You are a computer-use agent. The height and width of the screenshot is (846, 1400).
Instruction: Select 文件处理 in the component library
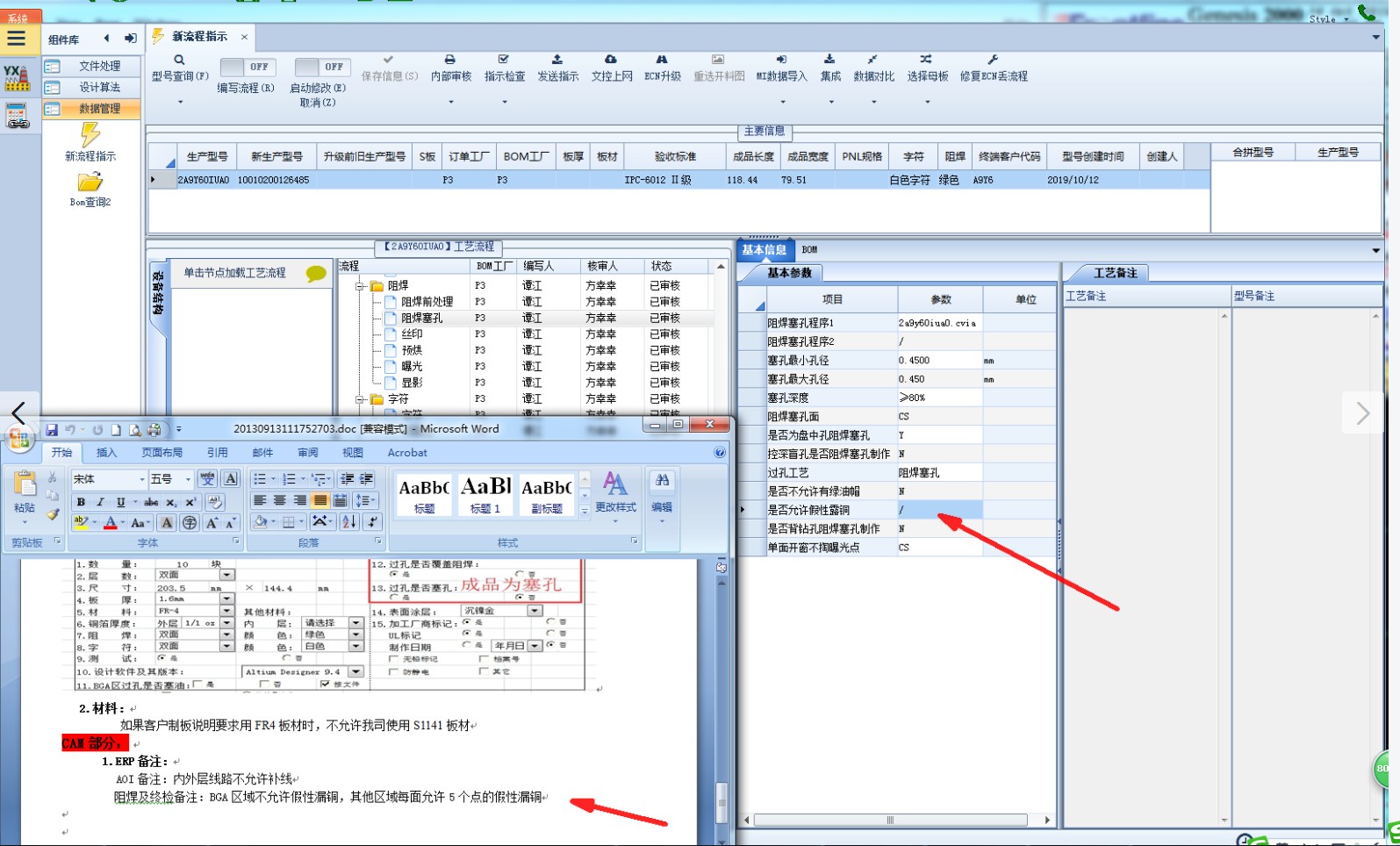point(92,66)
